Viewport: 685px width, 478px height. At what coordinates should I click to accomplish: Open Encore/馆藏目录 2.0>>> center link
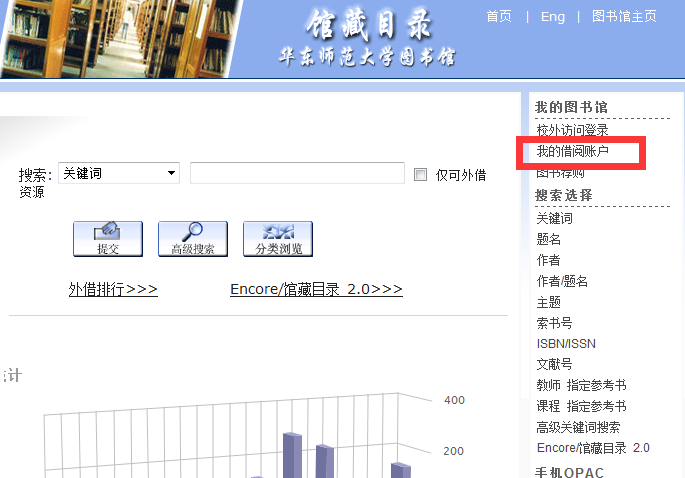[316, 289]
